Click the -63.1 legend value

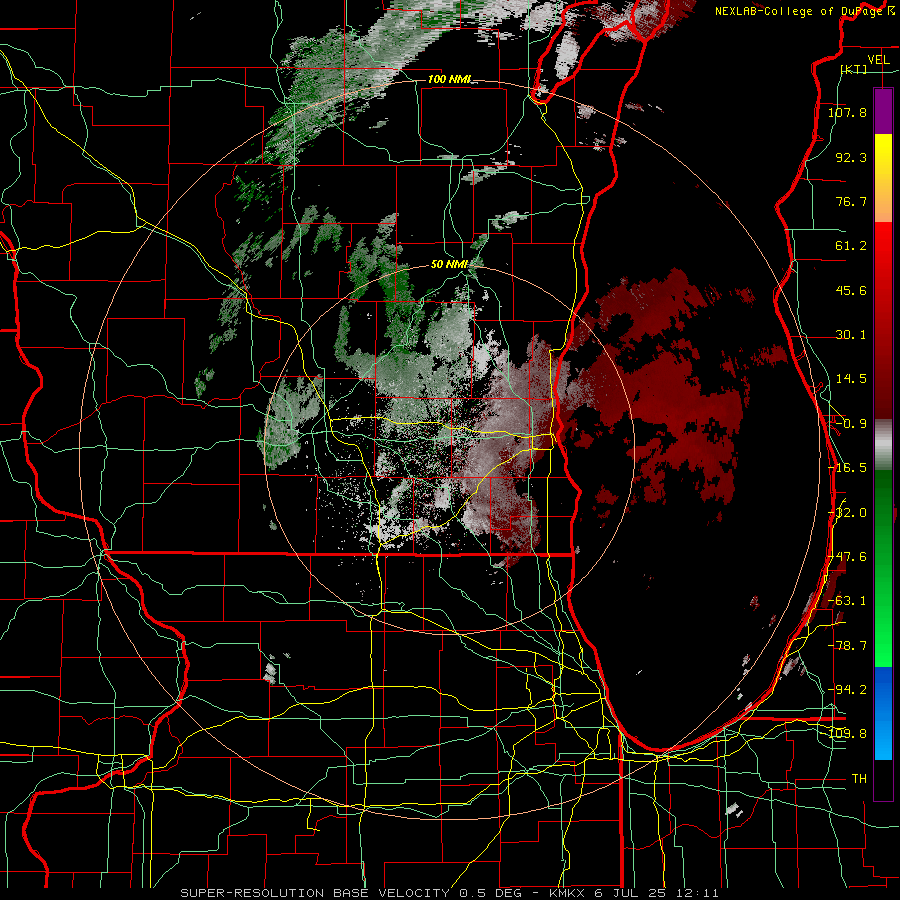847,601
